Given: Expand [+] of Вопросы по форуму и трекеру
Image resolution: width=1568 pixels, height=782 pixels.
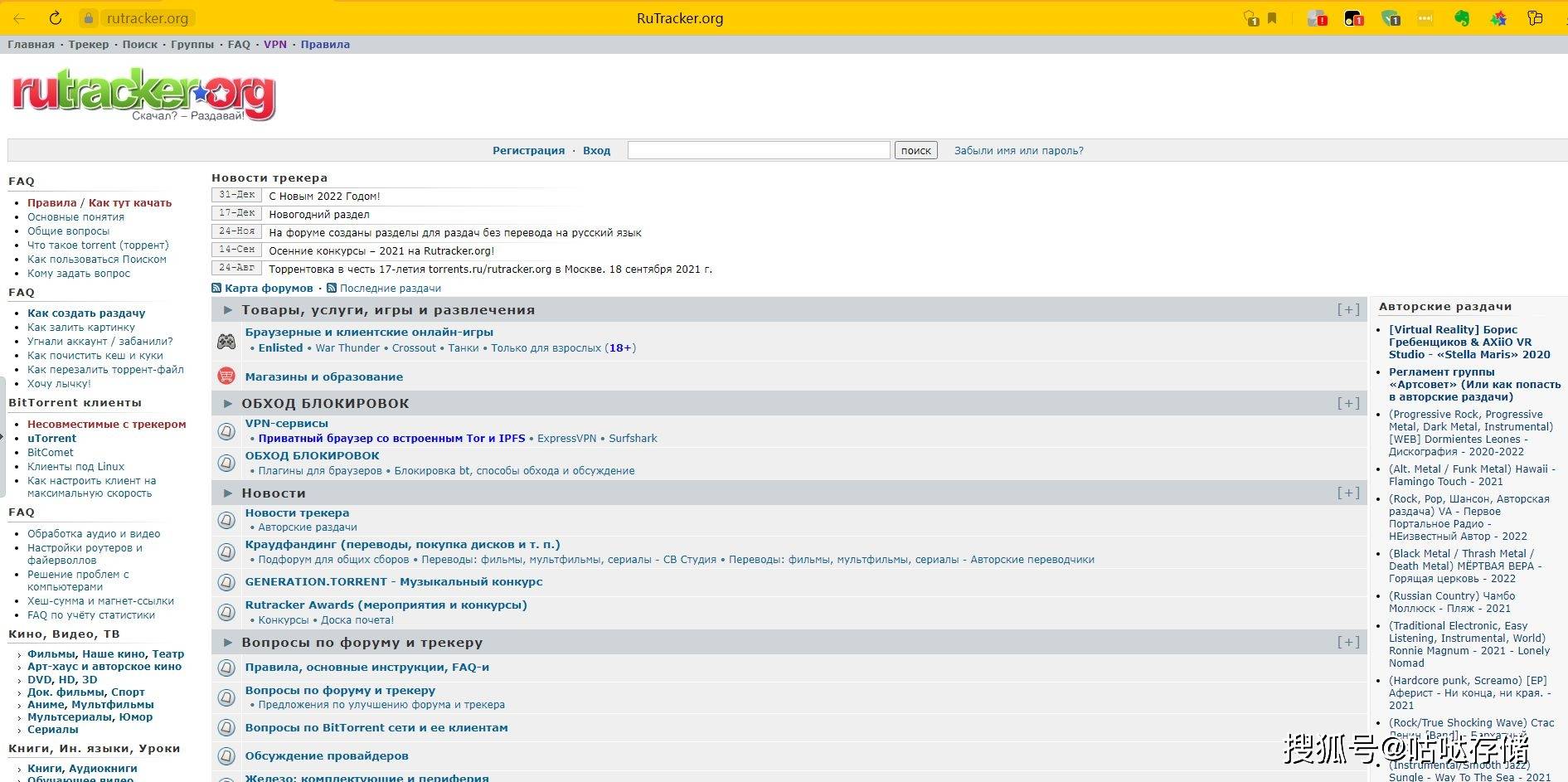Looking at the screenshot, I should tap(1348, 642).
